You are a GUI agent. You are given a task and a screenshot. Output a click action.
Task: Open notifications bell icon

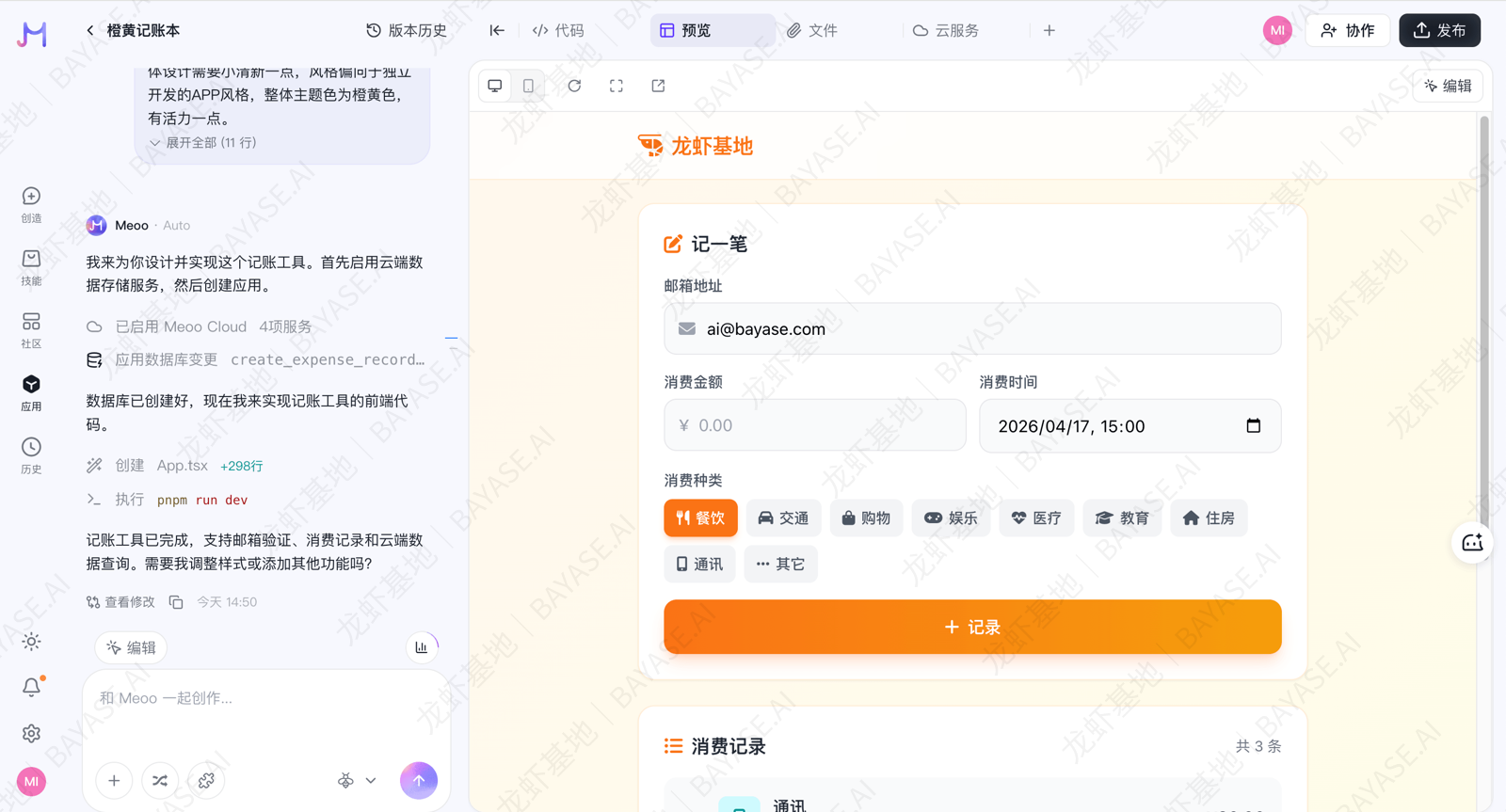tap(31, 687)
